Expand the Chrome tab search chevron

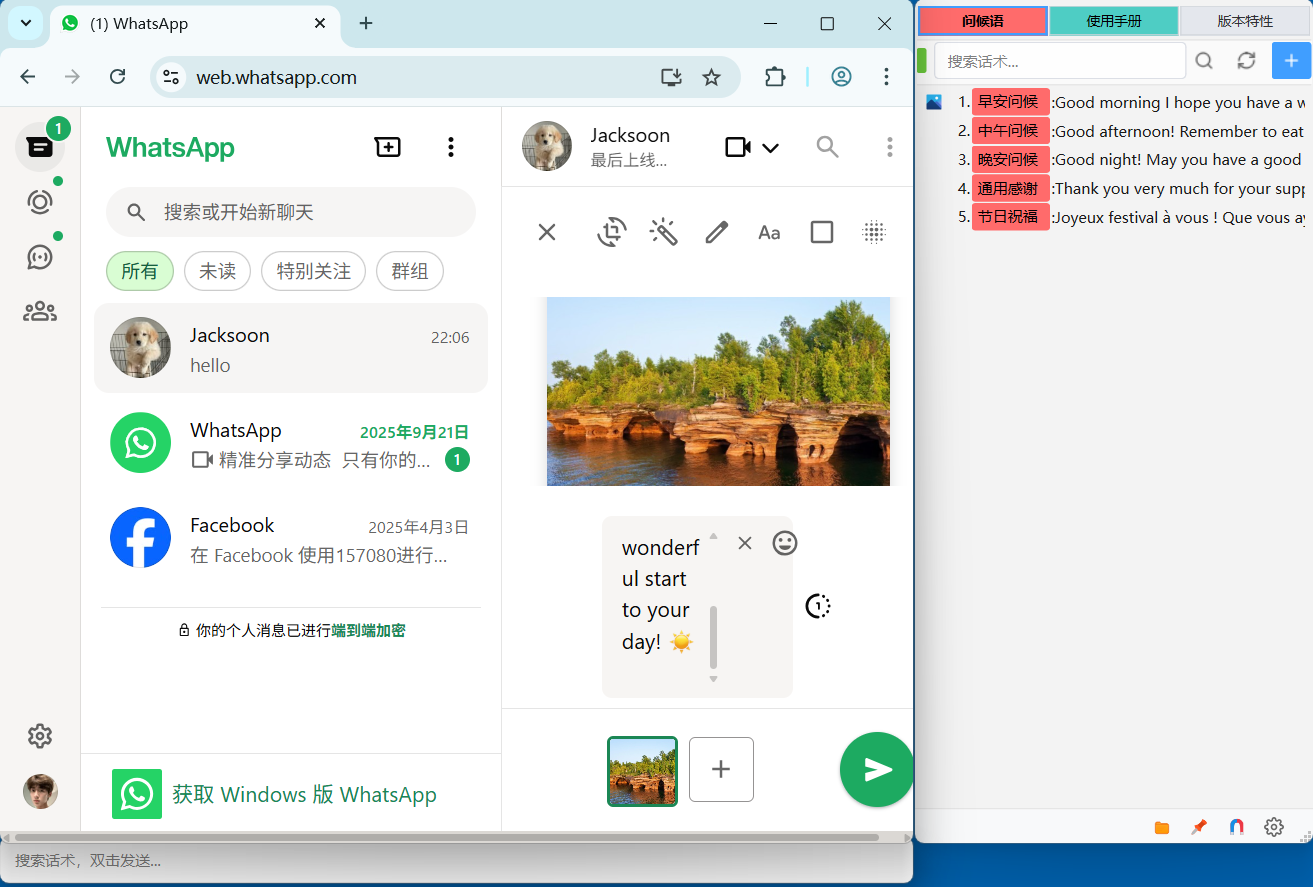coord(25,23)
